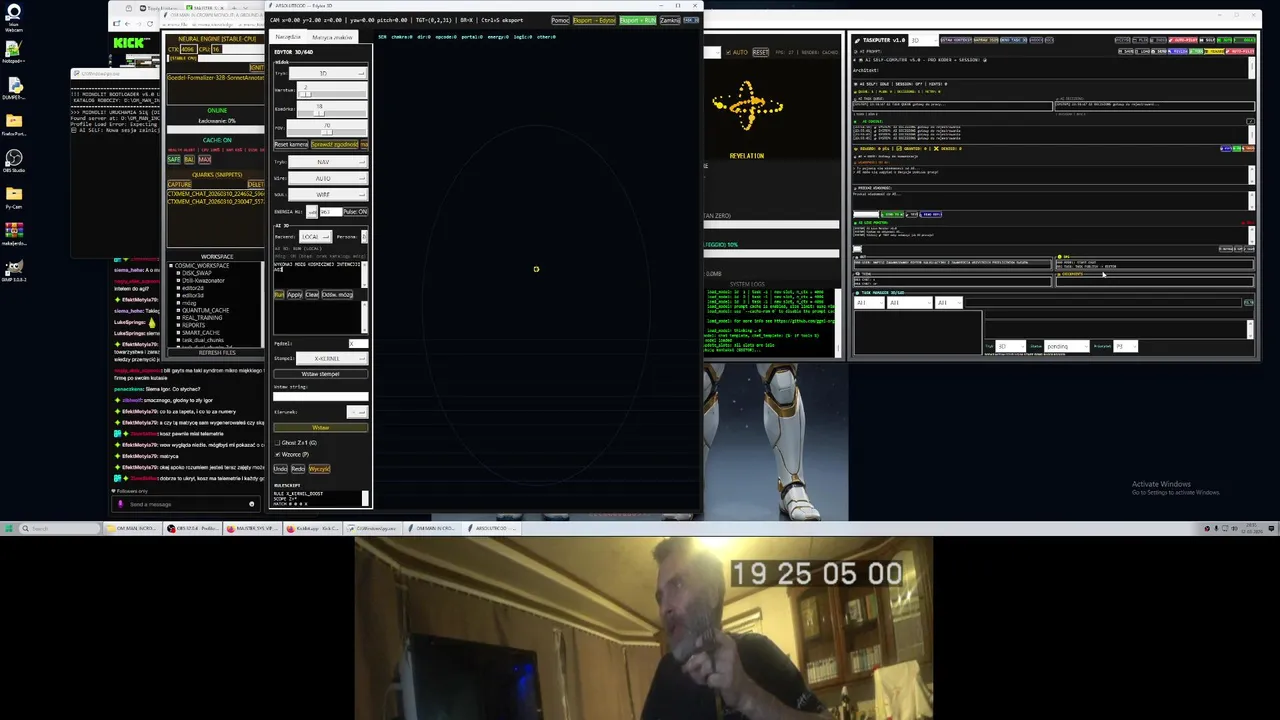Enable the Ghost Z±1 (G) checkbox
This screenshot has width=1280, height=720.
point(277,443)
